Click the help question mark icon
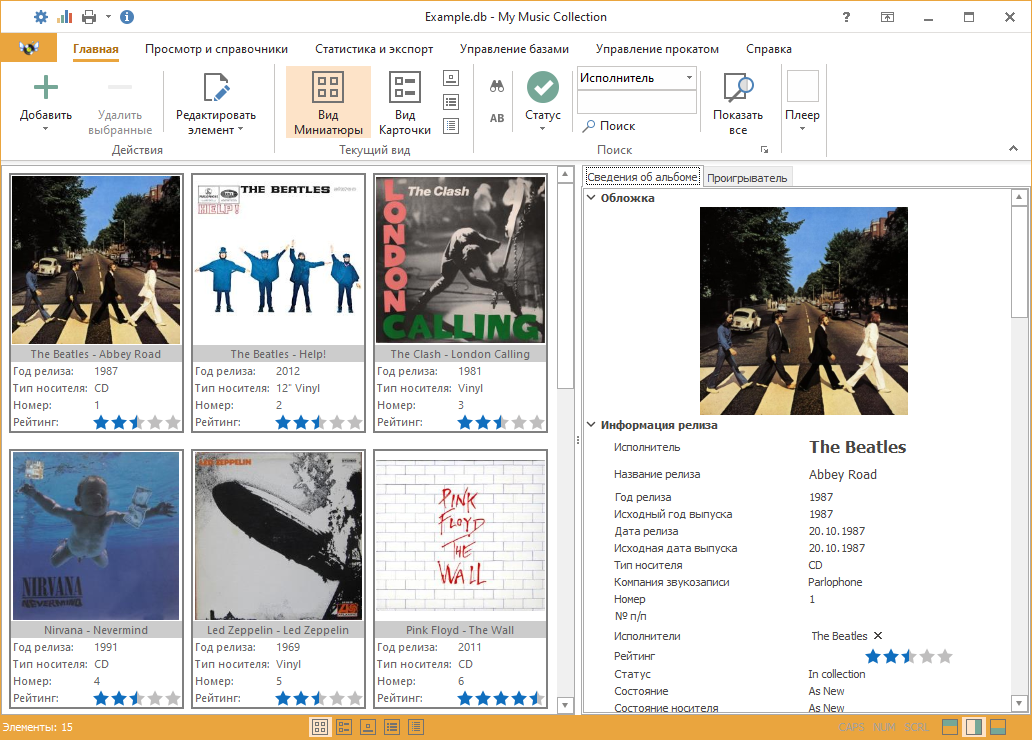This screenshot has width=1032, height=740. pos(846,17)
